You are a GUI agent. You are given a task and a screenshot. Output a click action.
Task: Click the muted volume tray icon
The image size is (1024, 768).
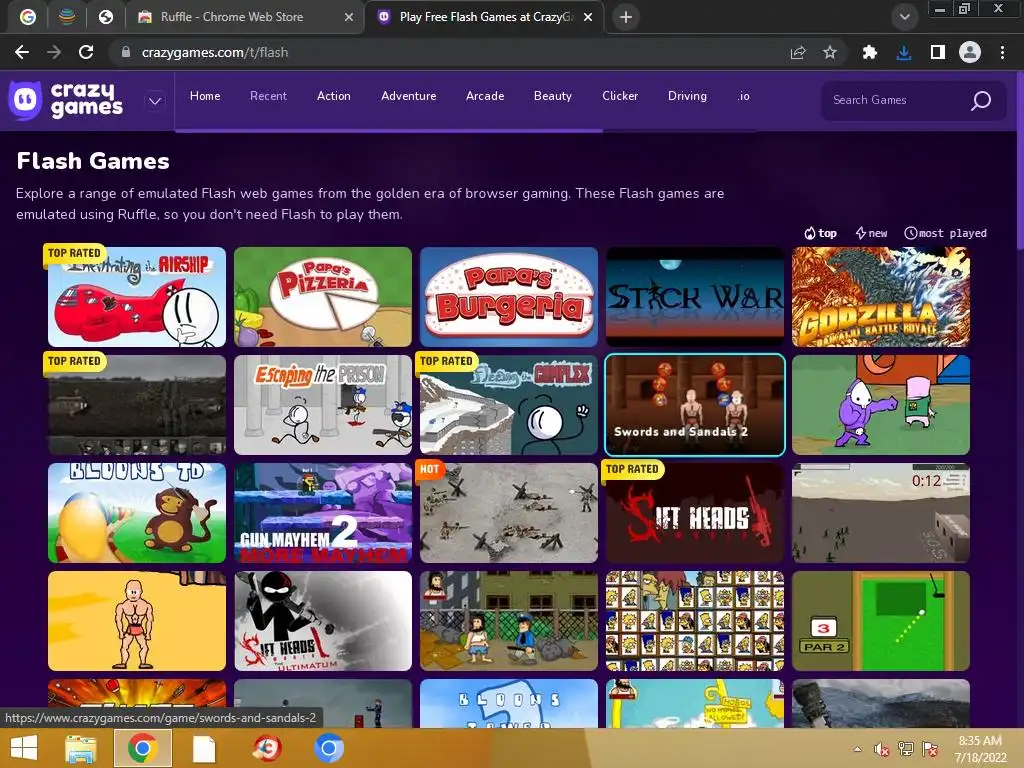tap(881, 749)
